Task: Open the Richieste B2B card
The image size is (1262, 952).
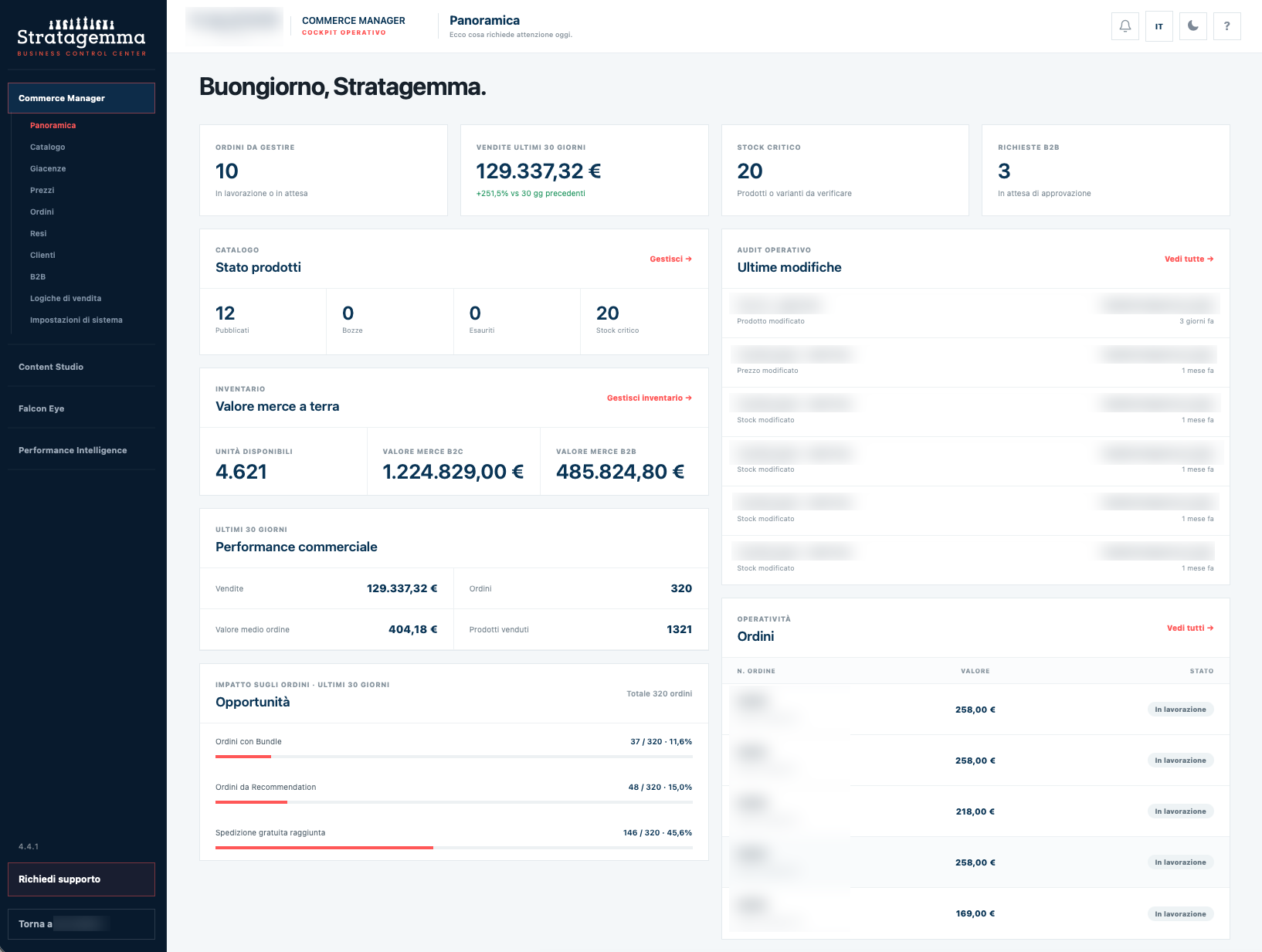Action: 1106,170
